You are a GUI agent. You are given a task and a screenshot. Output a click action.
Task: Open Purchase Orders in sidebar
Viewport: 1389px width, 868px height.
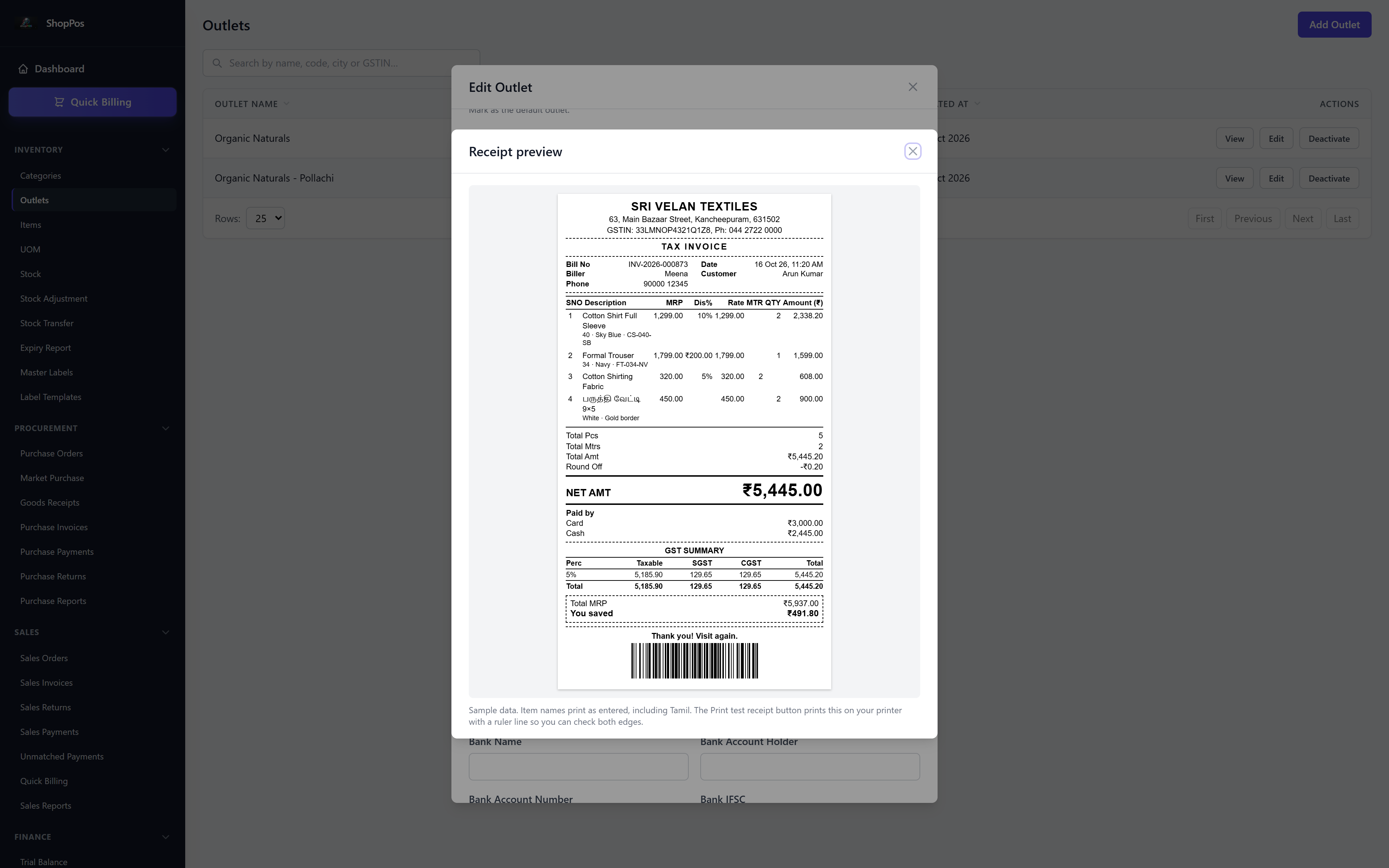51,454
